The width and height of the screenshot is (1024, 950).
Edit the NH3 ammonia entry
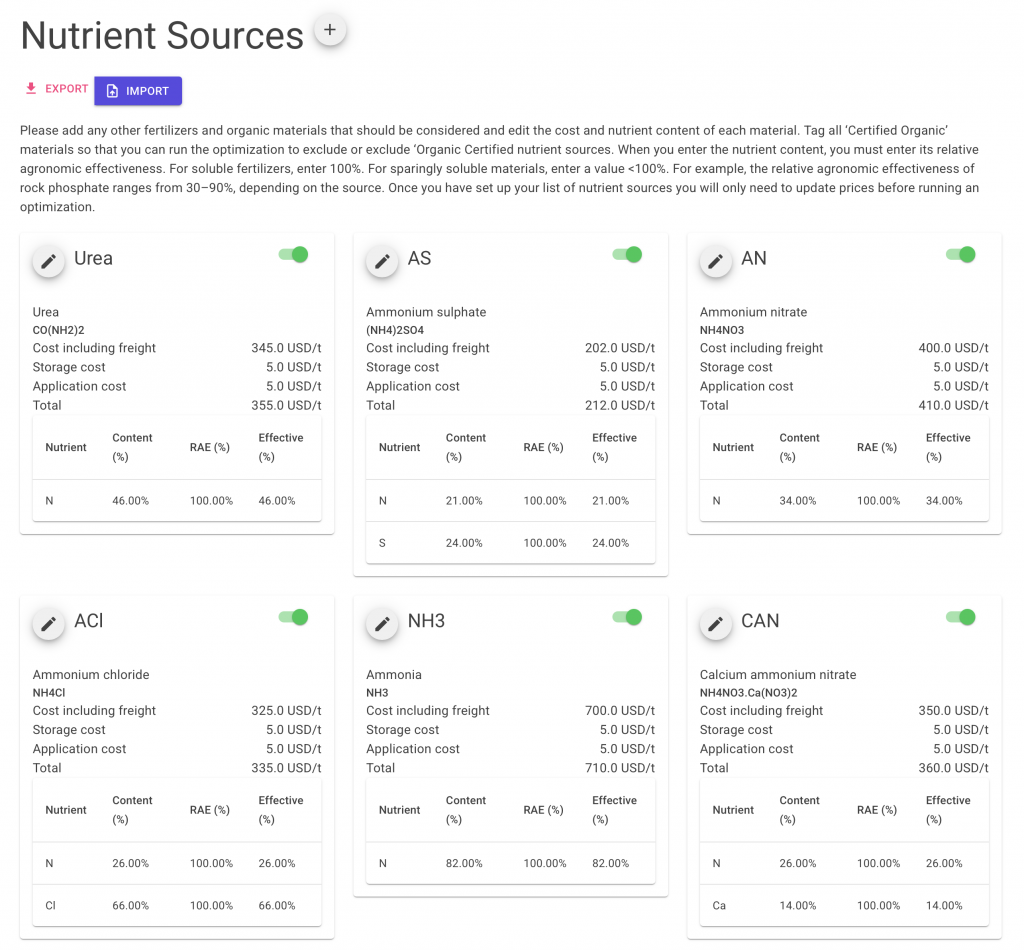pos(381,625)
